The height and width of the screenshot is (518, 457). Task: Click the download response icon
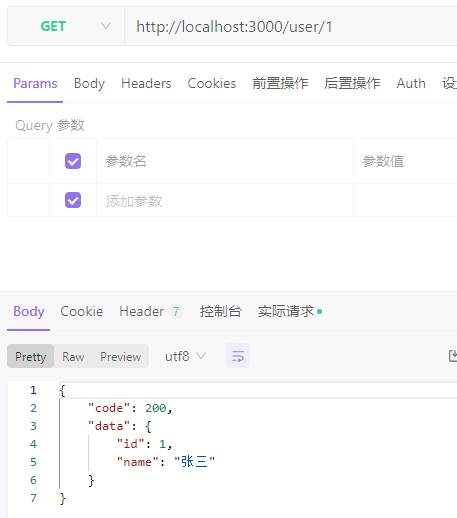[x=453, y=356]
